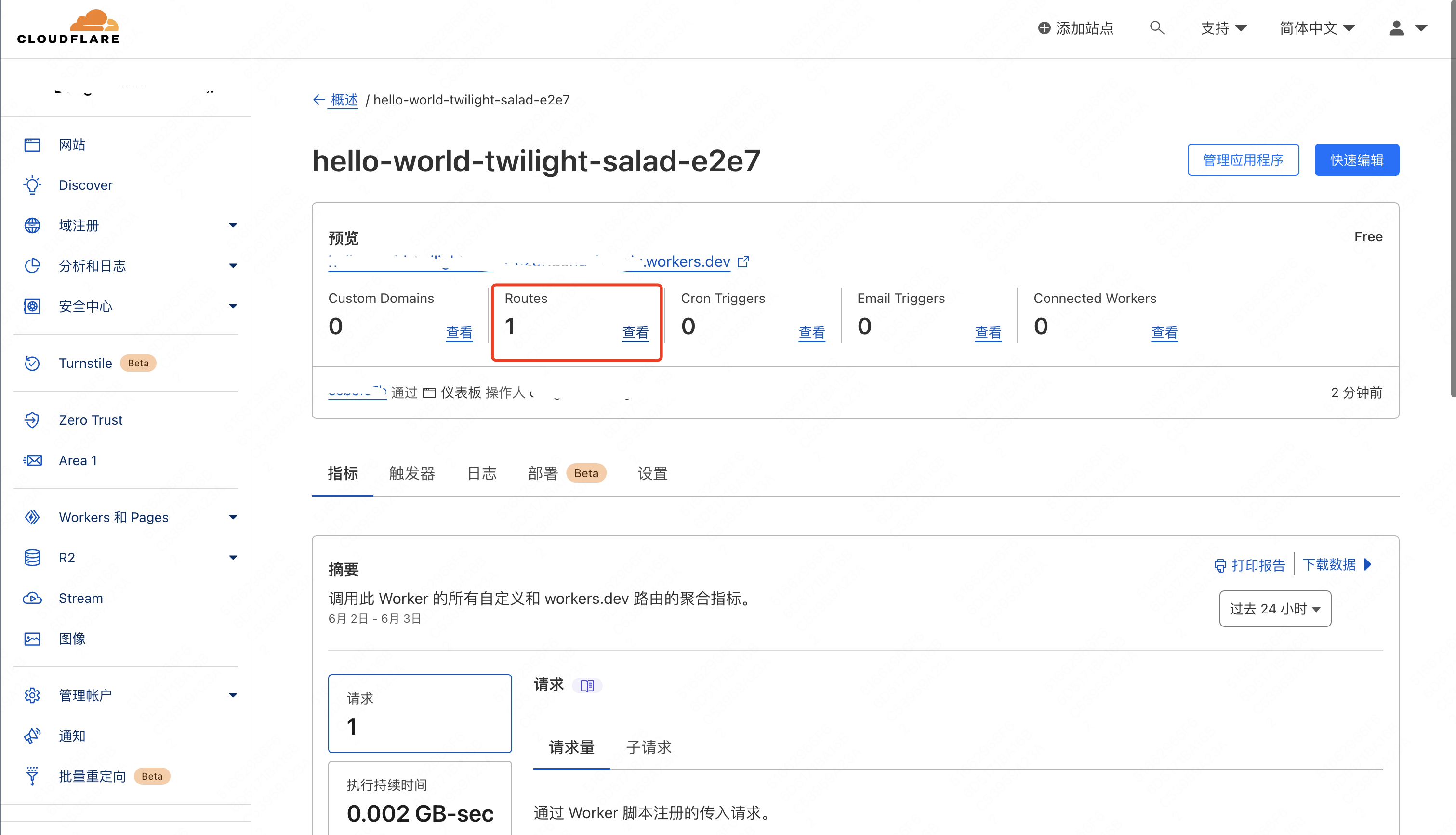Expand the Workers 和 Pages sidebar menu
1456x835 pixels.
(232, 517)
